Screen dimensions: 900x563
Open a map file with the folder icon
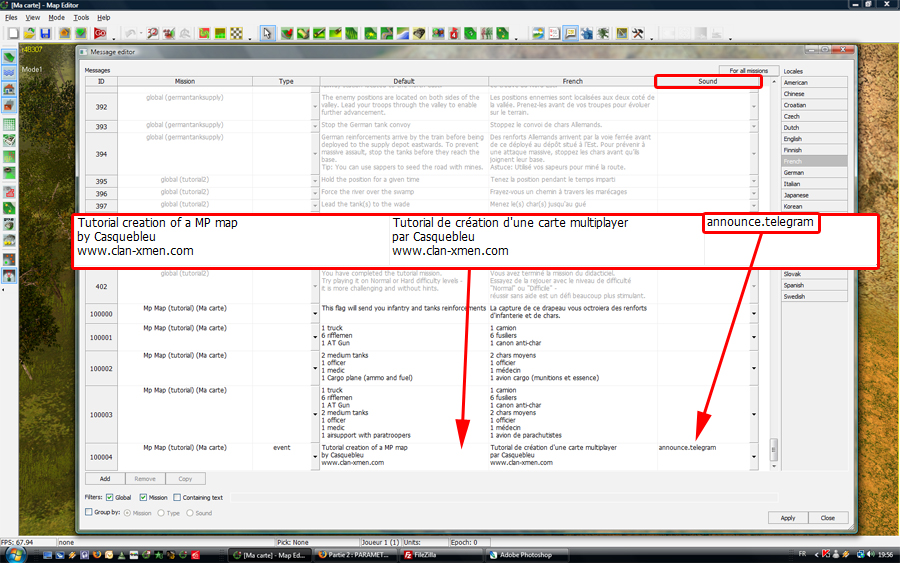pos(29,33)
